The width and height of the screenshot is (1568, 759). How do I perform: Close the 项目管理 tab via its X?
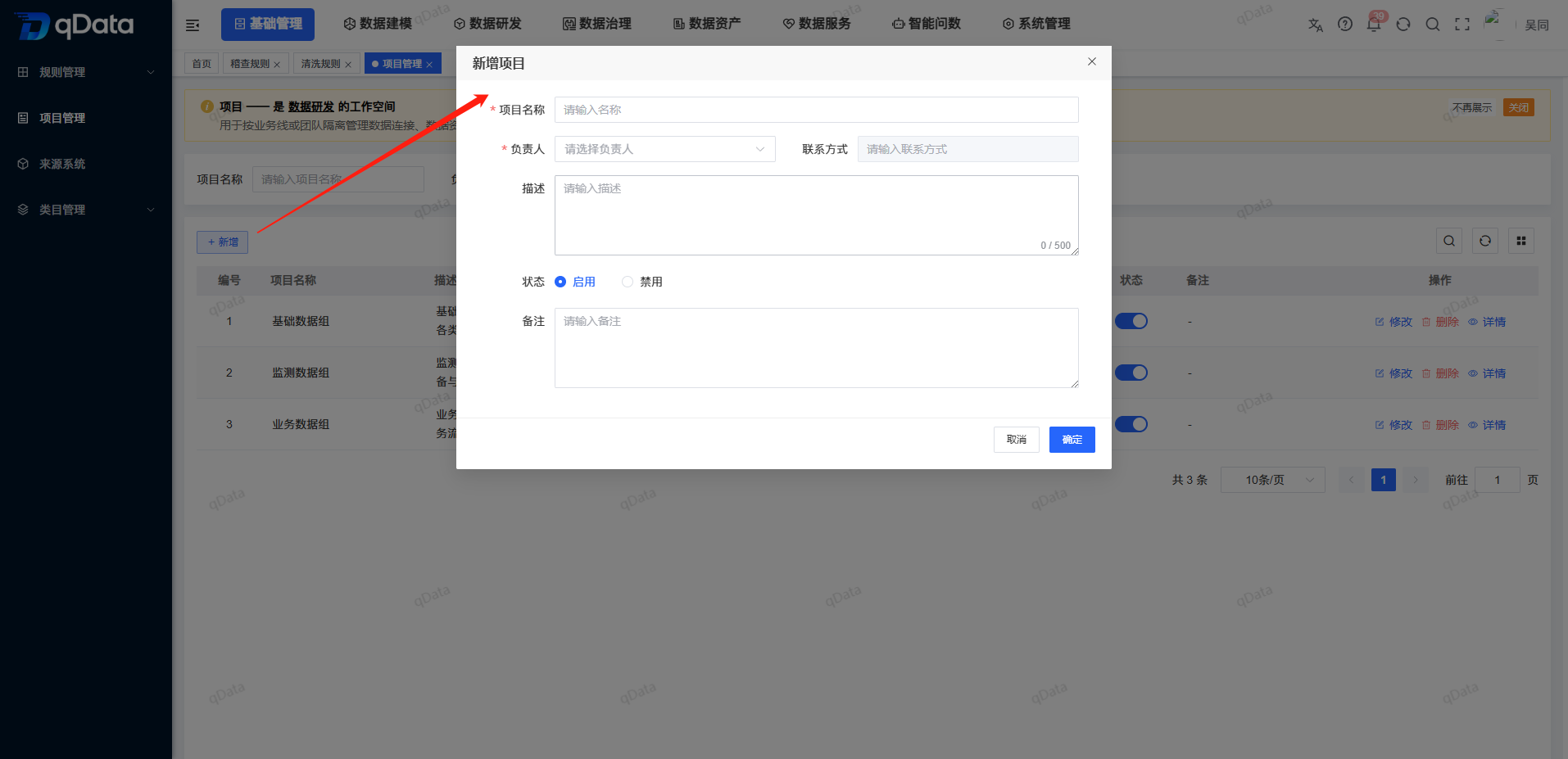[429, 65]
